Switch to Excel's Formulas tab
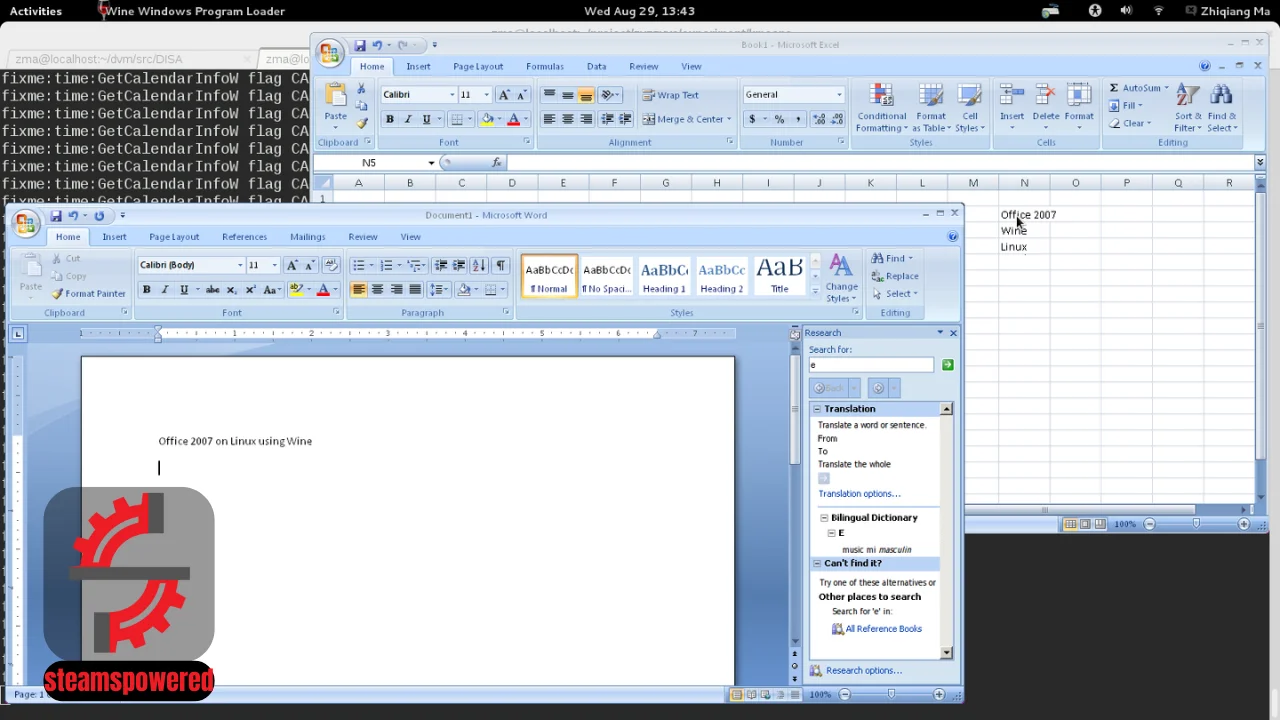The width and height of the screenshot is (1280, 720). pyautogui.click(x=545, y=67)
